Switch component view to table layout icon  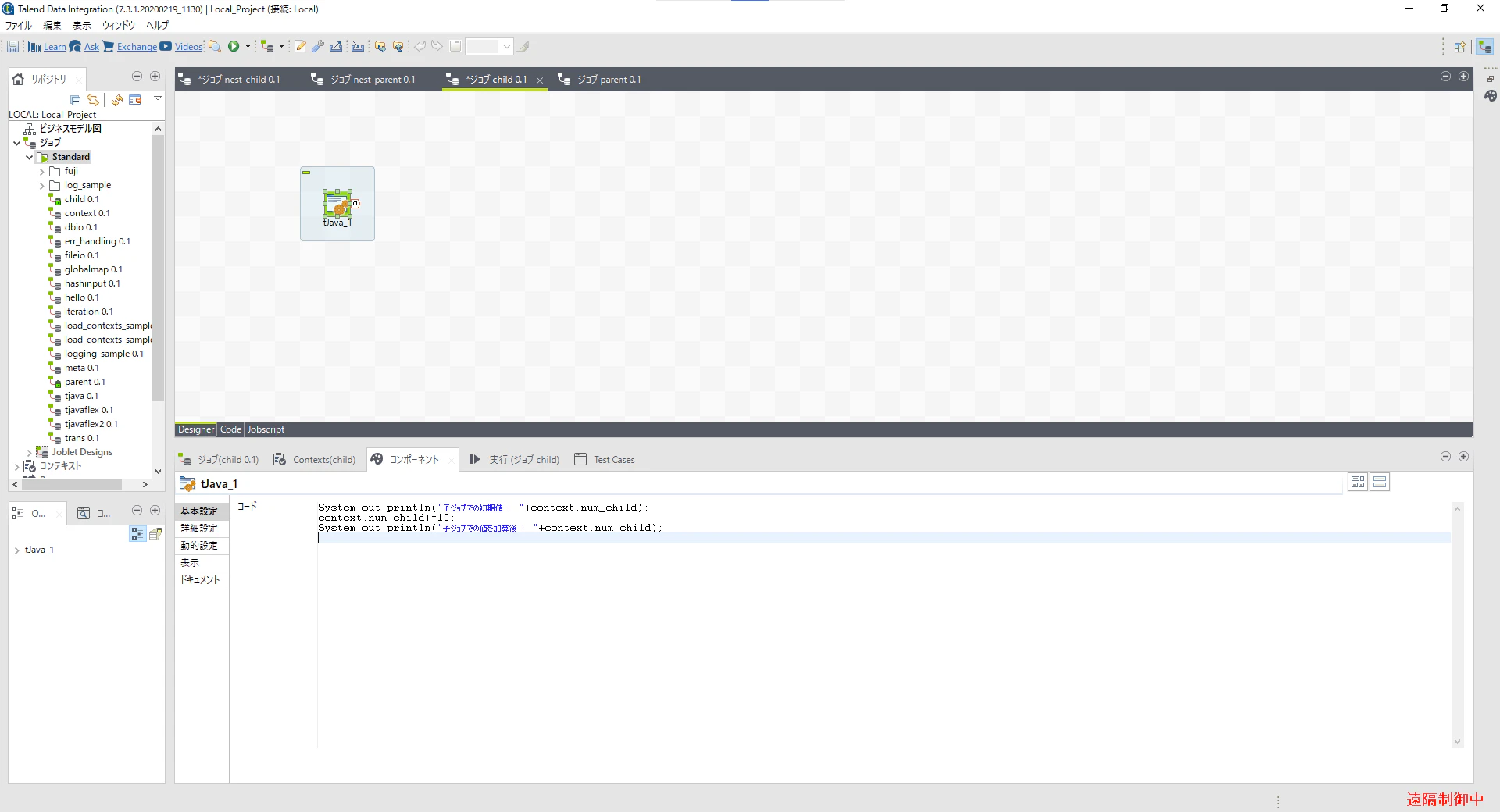point(1358,483)
